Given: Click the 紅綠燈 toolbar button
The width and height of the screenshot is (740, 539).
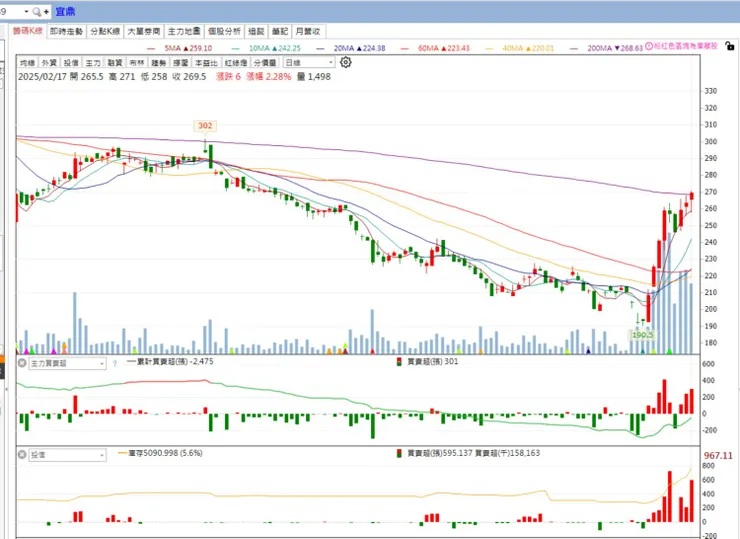Looking at the screenshot, I should click(236, 63).
